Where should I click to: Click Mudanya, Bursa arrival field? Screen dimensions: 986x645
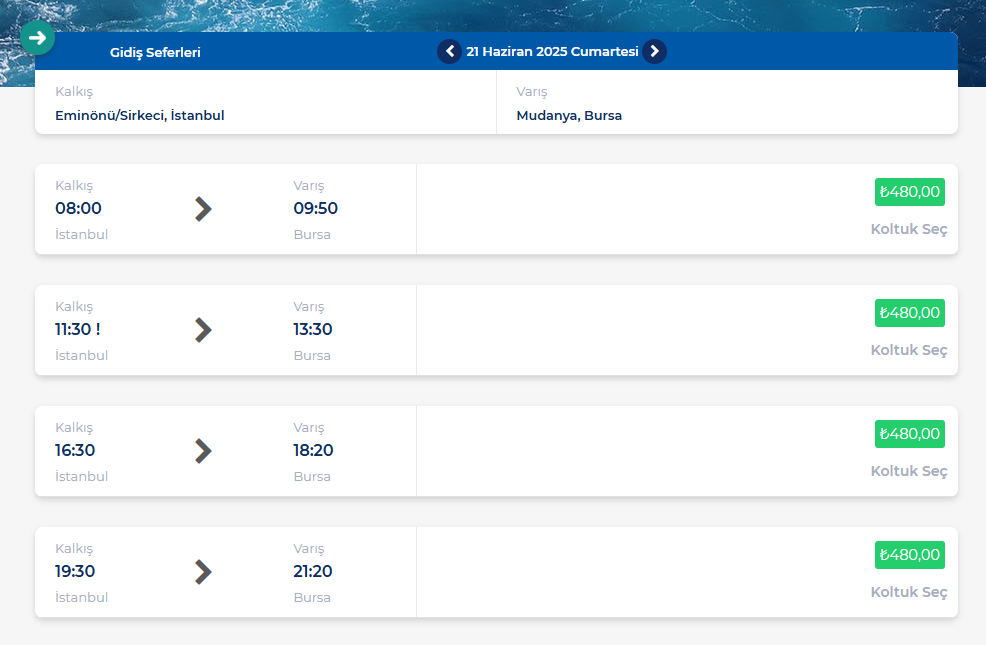[569, 115]
